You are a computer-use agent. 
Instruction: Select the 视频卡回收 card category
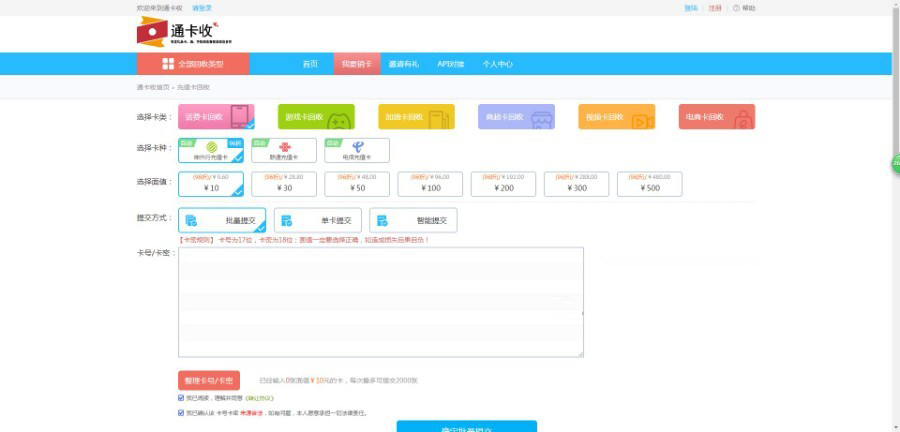616,117
